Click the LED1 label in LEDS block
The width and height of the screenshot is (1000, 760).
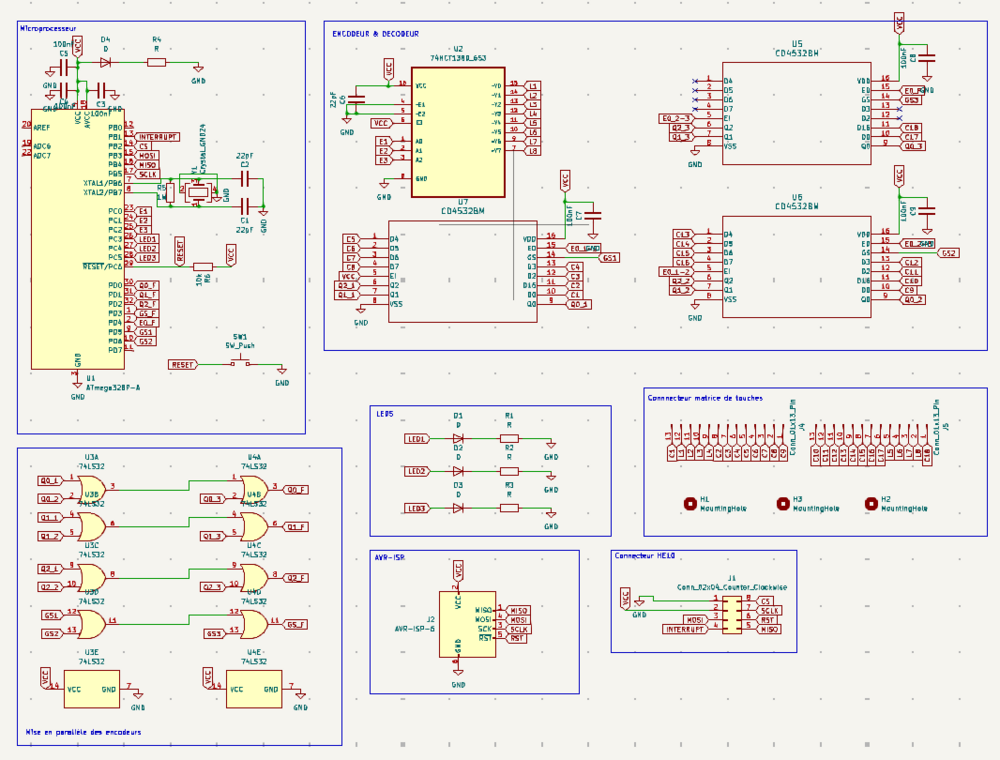(417, 439)
